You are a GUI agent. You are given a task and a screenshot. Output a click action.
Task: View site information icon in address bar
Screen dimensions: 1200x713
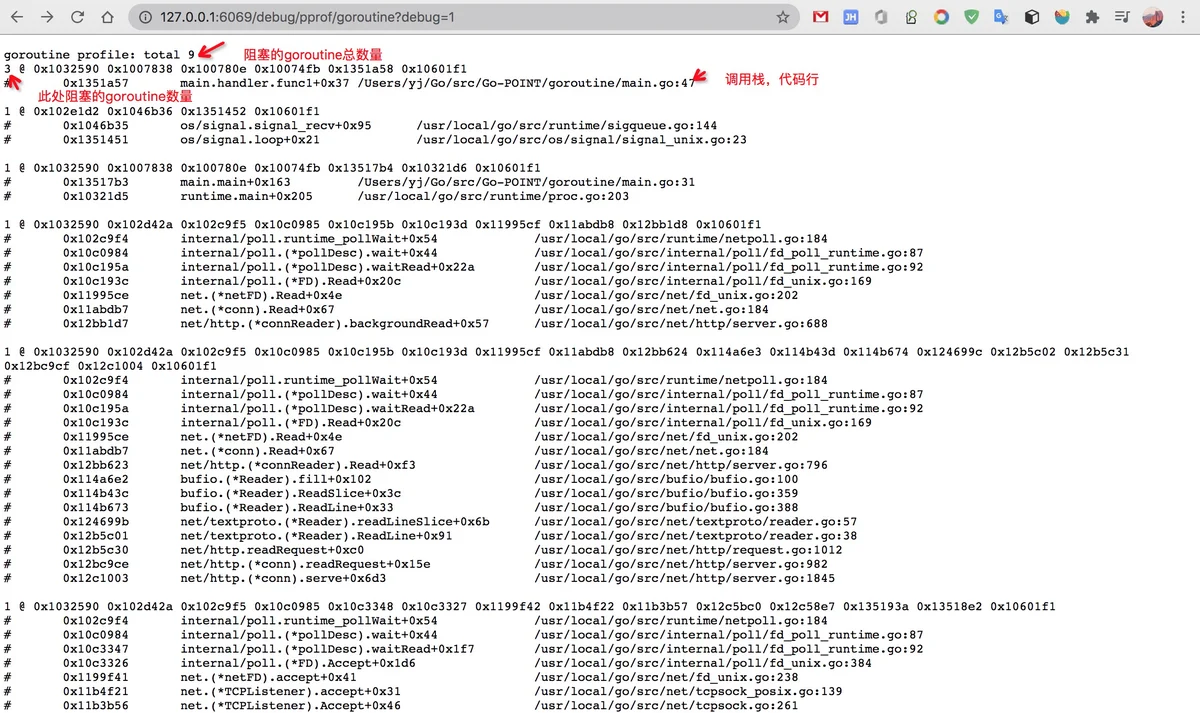(145, 17)
